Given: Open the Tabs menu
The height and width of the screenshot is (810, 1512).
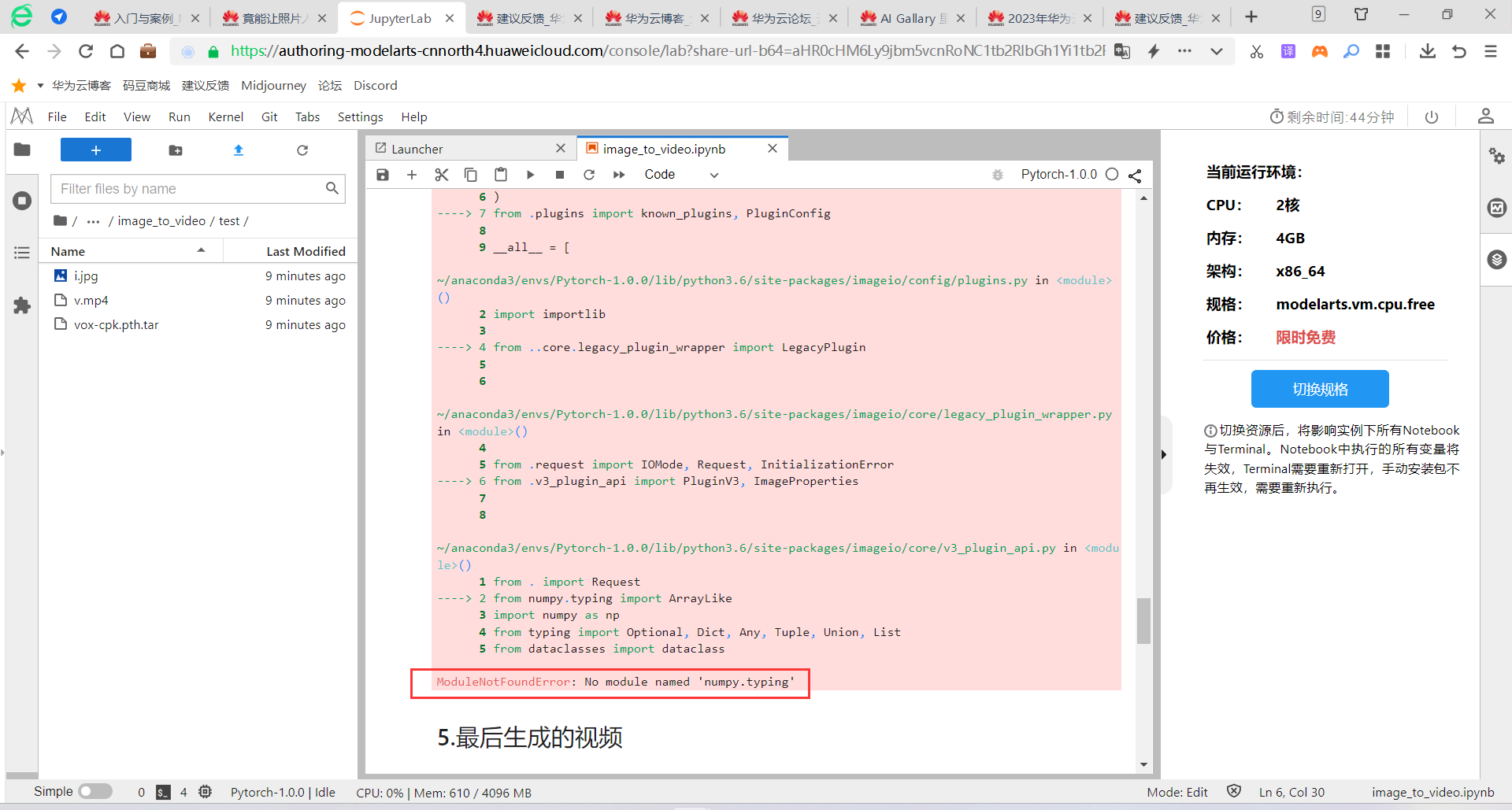Looking at the screenshot, I should (x=308, y=117).
